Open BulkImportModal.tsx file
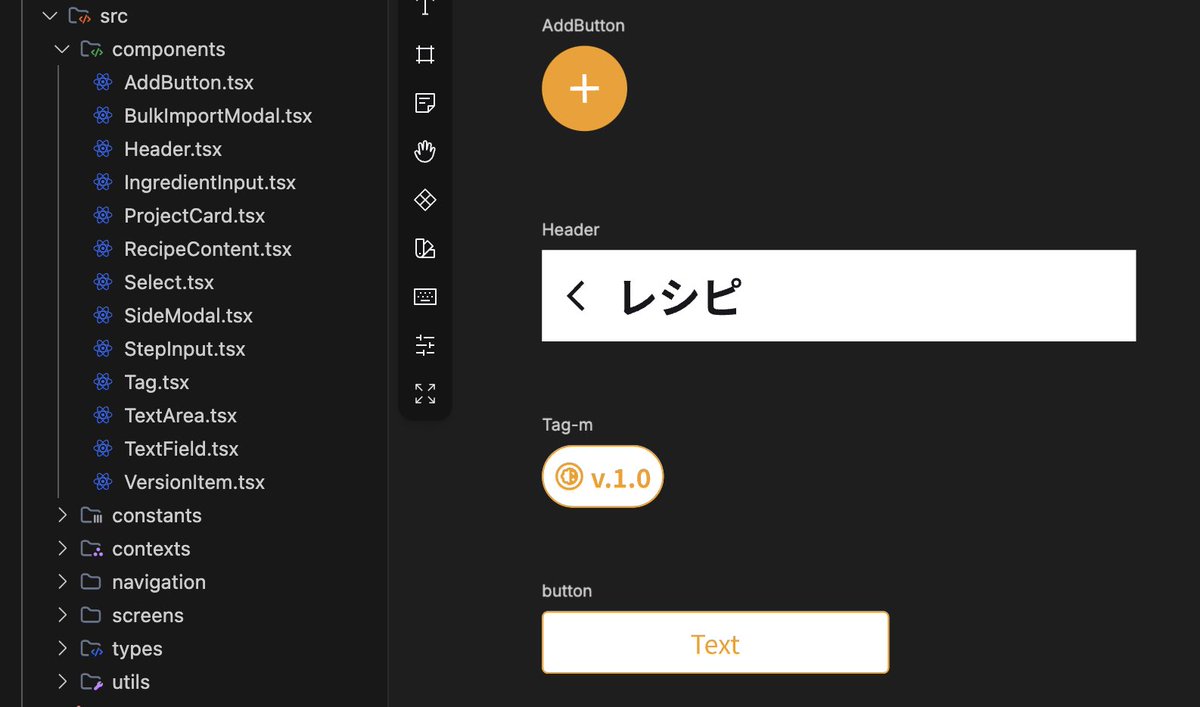This screenshot has width=1200, height=707. [218, 116]
